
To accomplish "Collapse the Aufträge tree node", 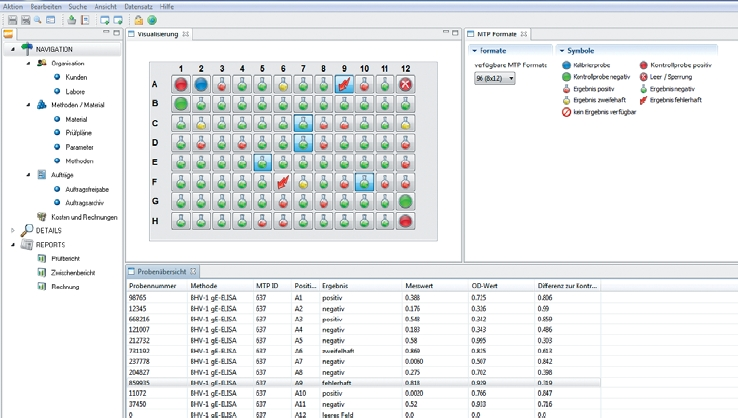I will [28, 175].
